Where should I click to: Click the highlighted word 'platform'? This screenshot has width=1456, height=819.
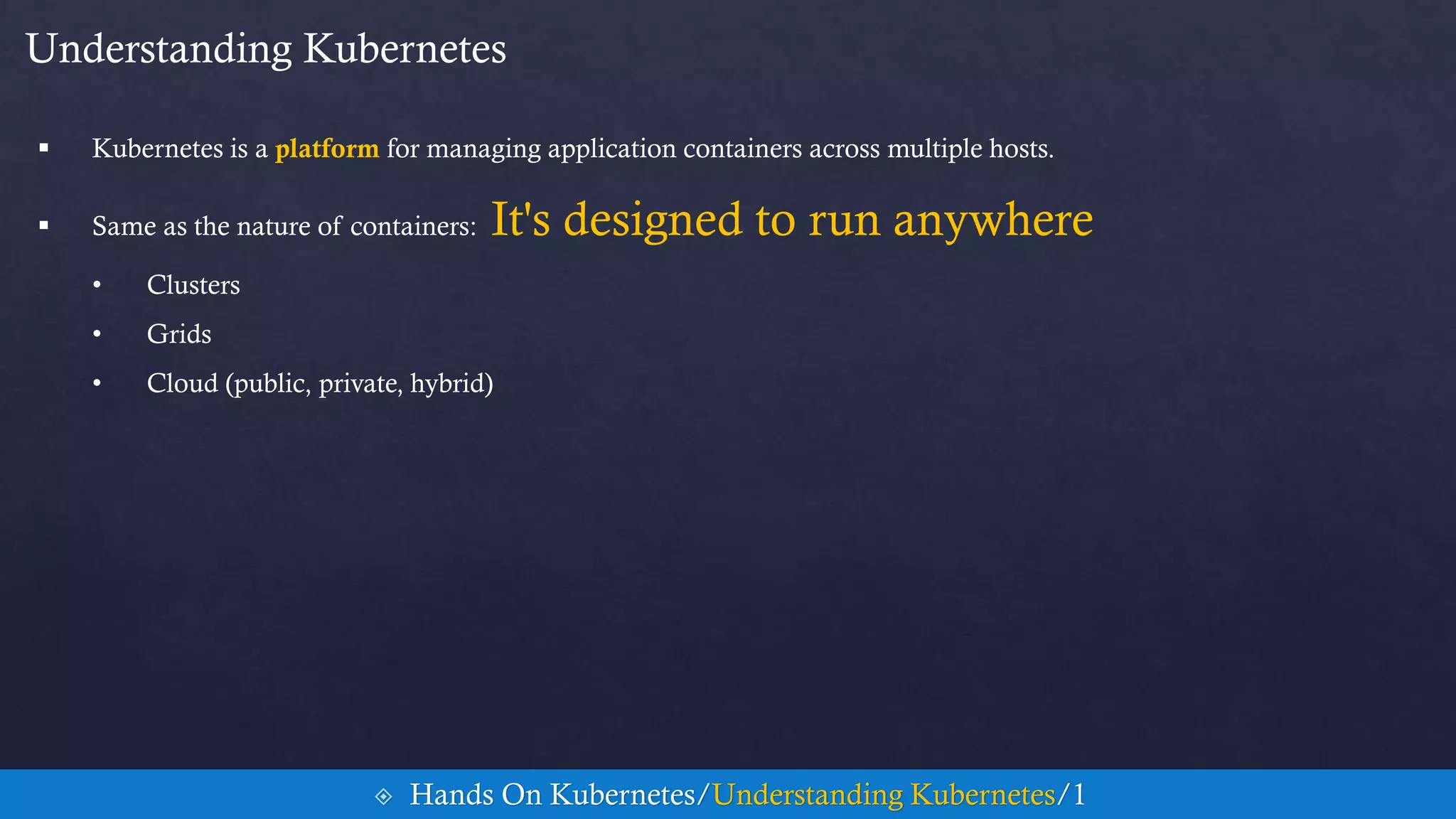pyautogui.click(x=327, y=149)
